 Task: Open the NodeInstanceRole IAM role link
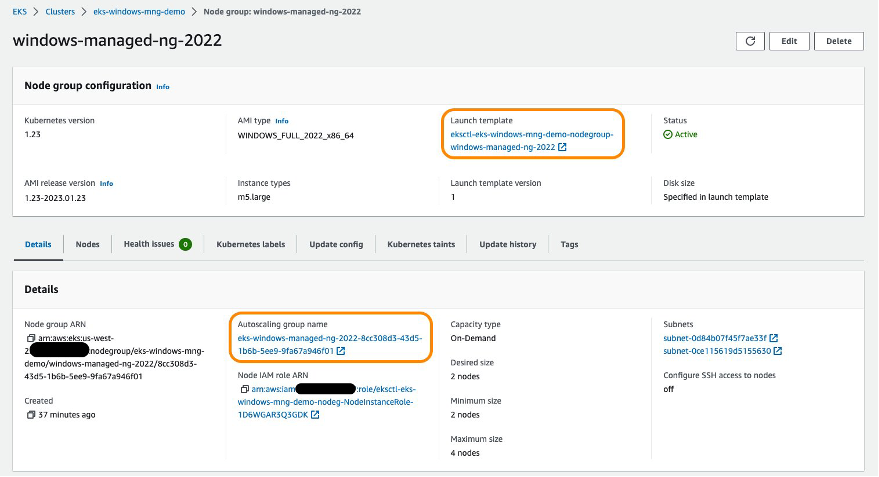[325, 402]
